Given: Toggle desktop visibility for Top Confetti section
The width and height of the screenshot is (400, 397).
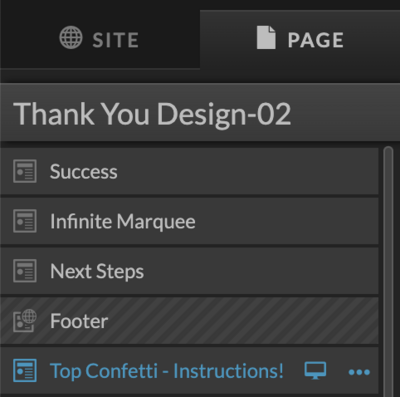Looking at the screenshot, I should 315,371.
